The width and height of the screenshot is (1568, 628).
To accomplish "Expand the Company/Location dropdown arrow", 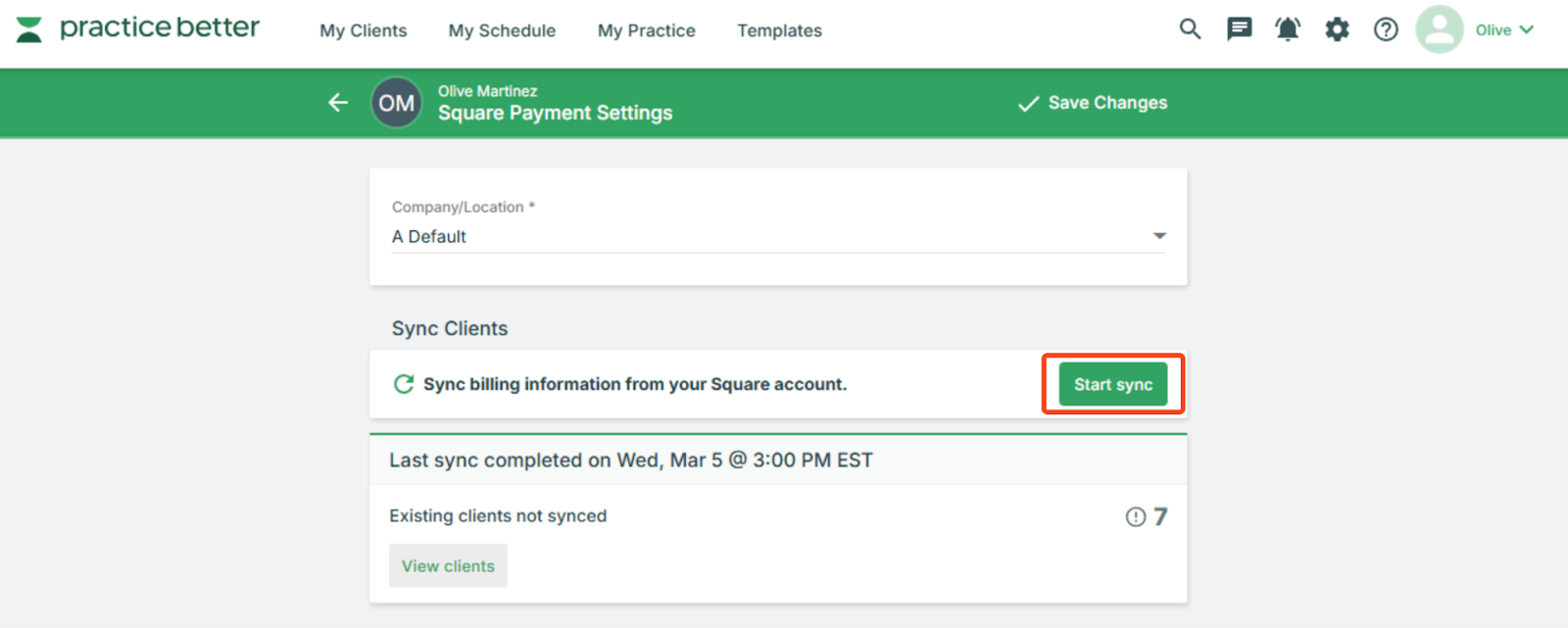I will tap(1159, 236).
